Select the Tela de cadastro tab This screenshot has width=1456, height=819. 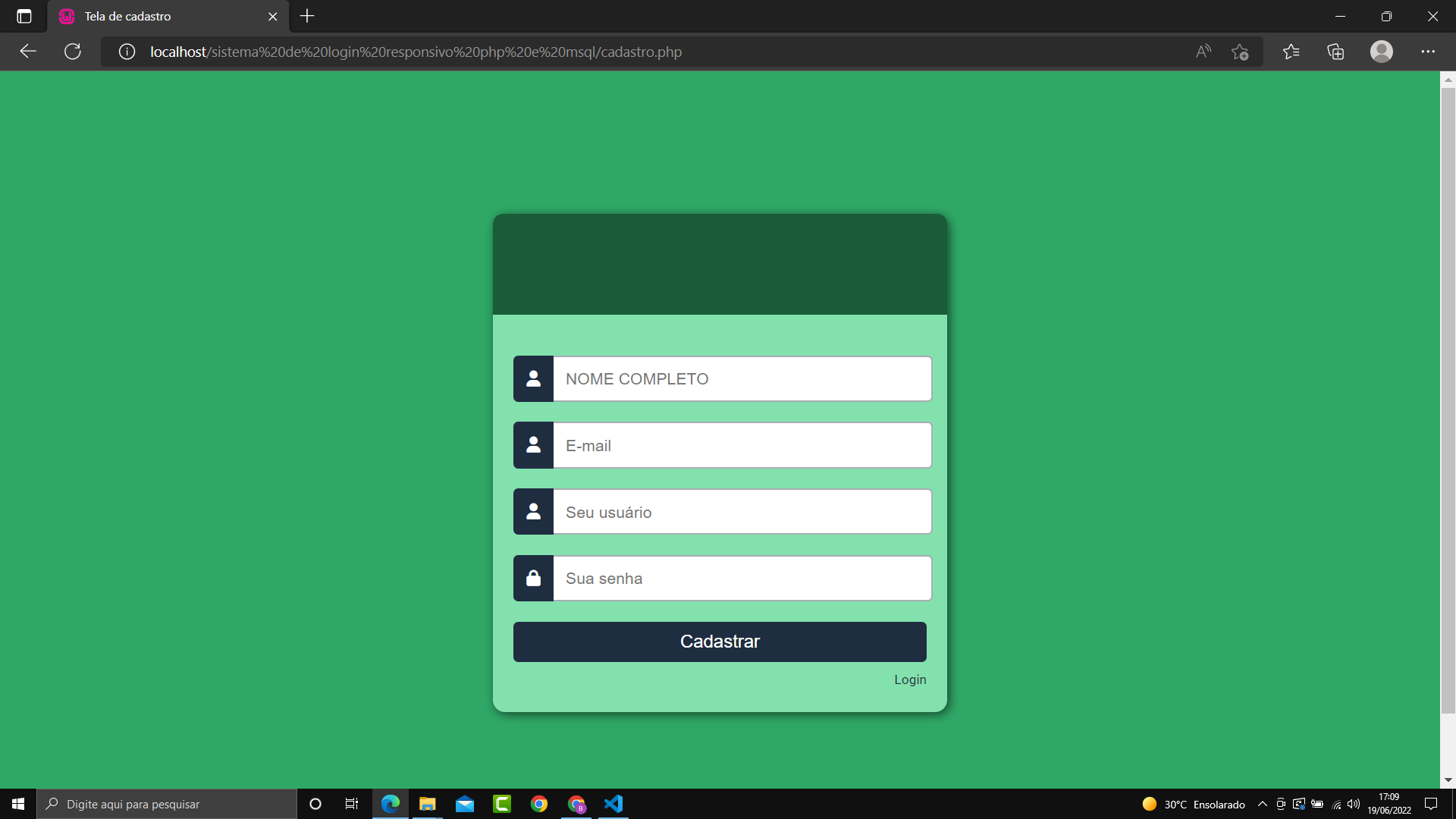tap(129, 16)
